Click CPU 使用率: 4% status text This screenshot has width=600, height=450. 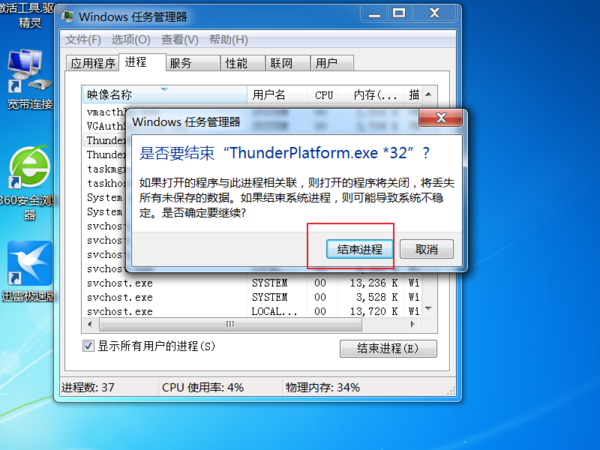pos(203,388)
